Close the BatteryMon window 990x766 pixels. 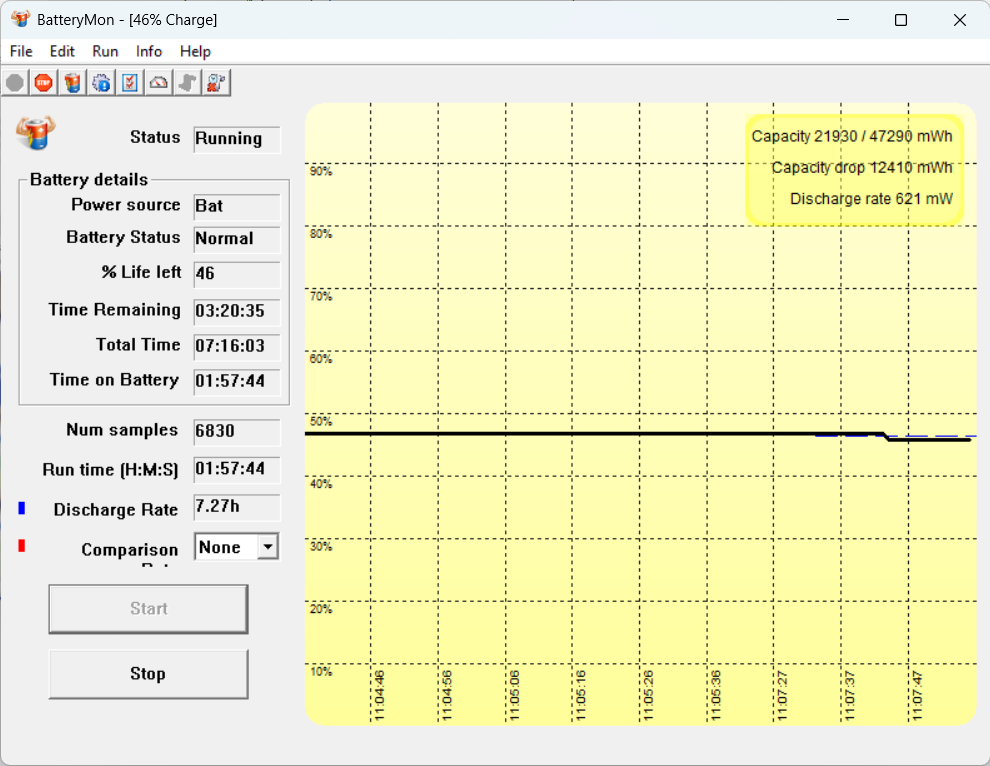pyautogui.click(x=960, y=20)
